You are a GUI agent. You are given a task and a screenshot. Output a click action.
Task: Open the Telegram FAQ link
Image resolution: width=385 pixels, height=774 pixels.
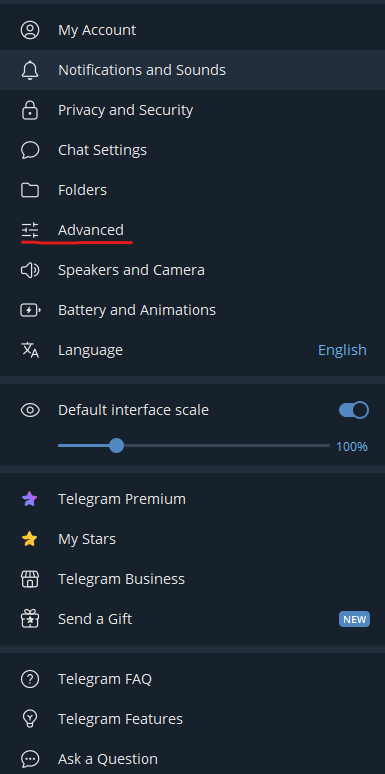pyautogui.click(x=192, y=679)
